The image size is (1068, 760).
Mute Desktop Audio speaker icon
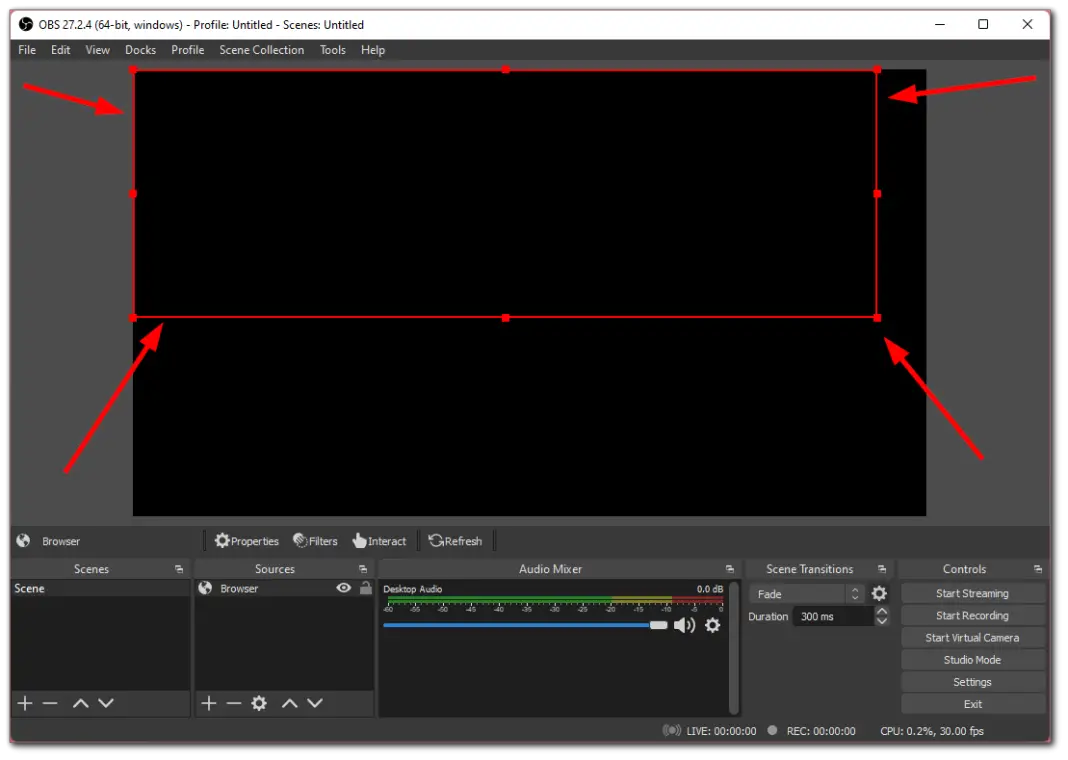click(x=685, y=625)
